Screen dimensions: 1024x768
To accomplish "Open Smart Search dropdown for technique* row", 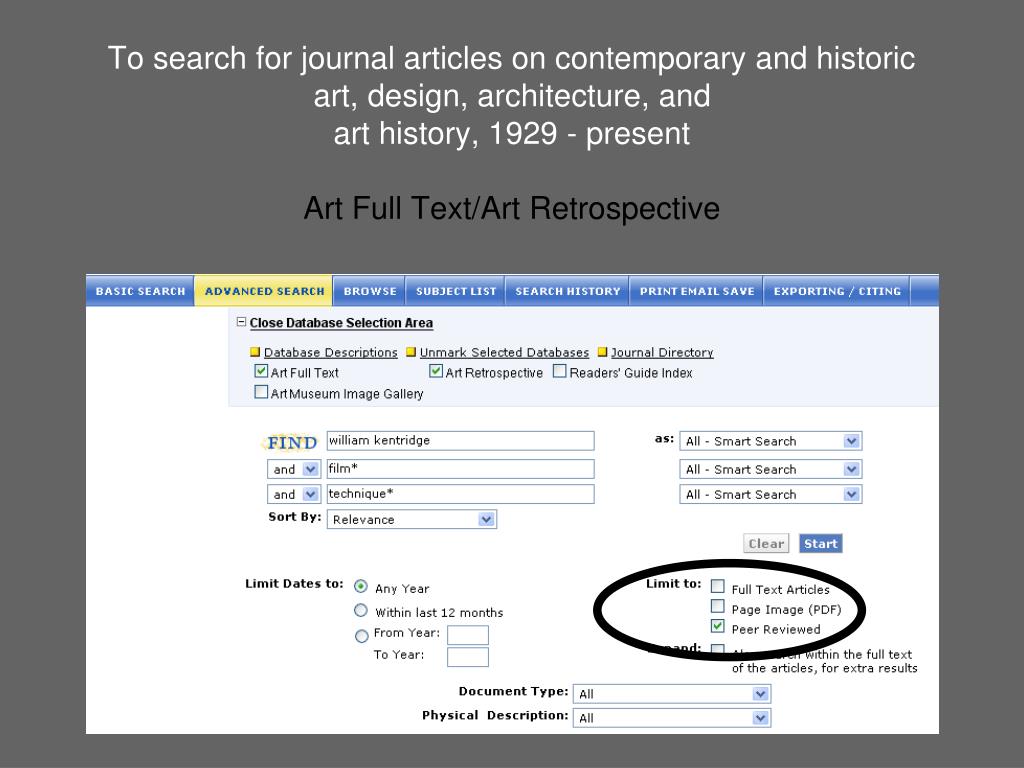I will point(771,494).
